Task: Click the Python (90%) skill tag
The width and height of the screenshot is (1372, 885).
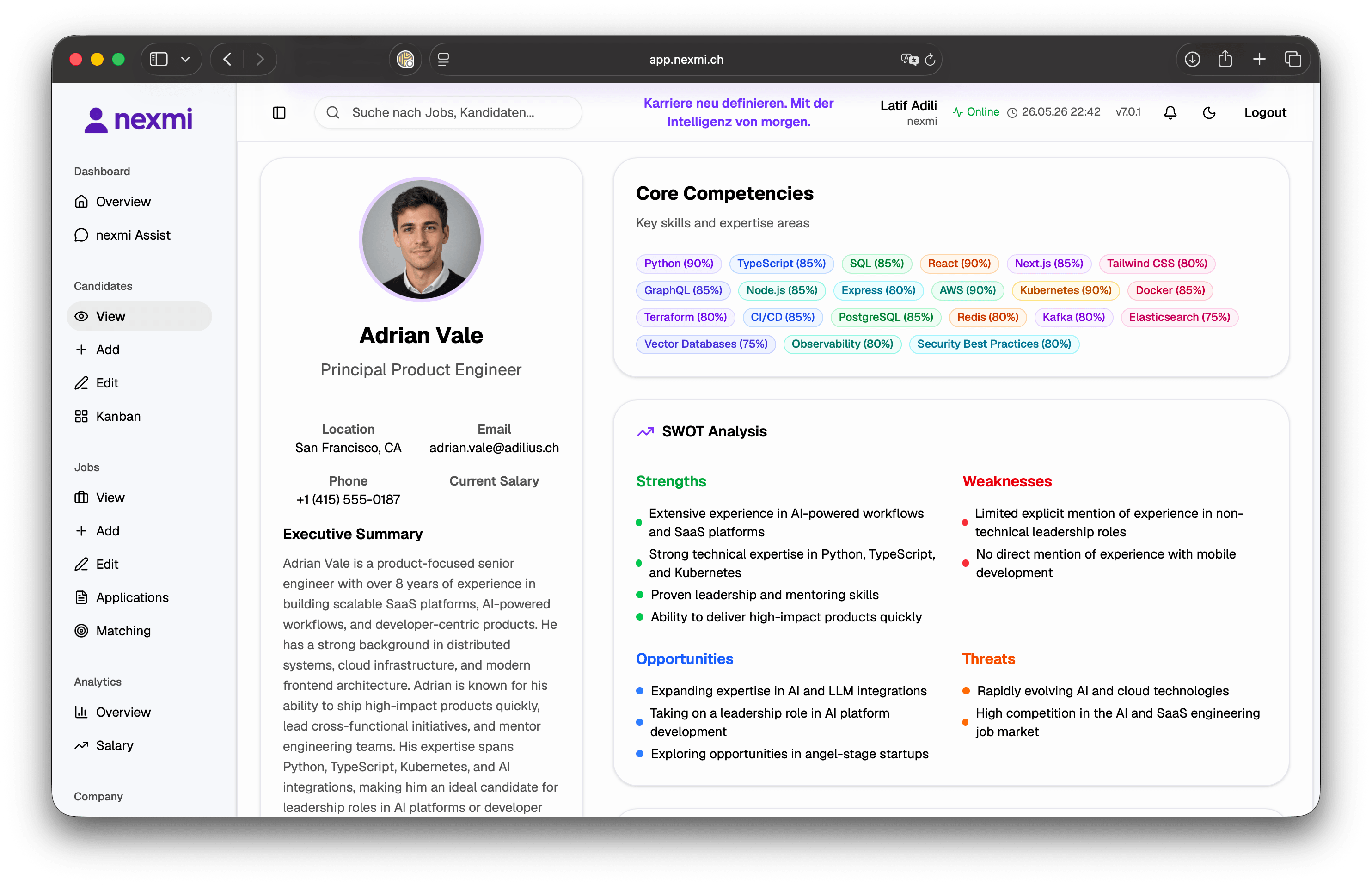Action: [679, 263]
